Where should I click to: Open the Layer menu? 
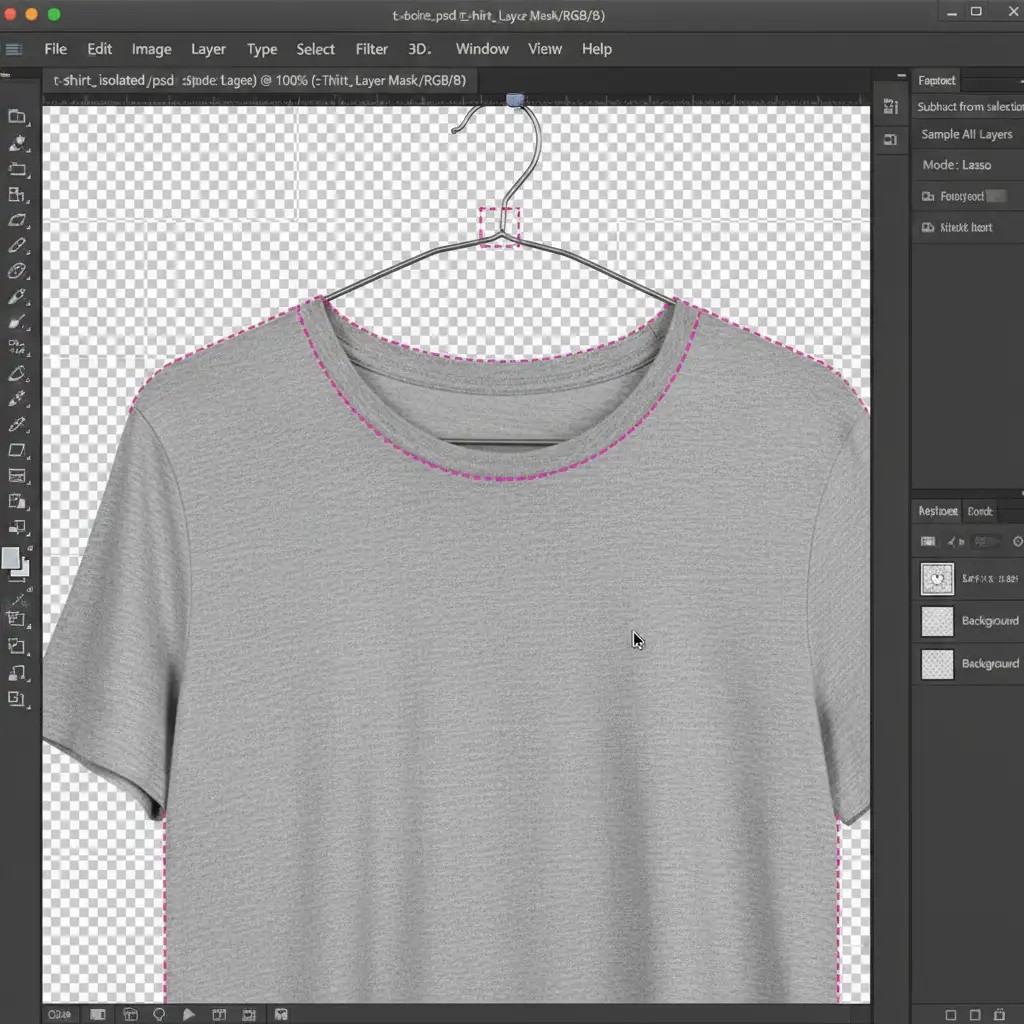point(208,49)
